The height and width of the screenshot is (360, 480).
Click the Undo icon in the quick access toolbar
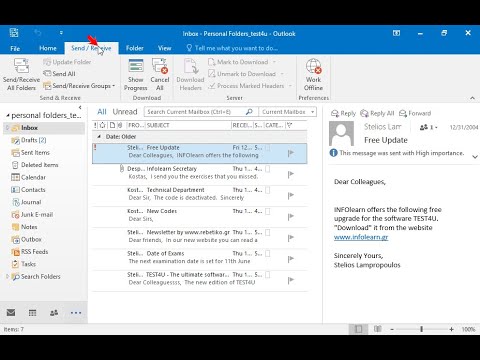[x=38, y=33]
